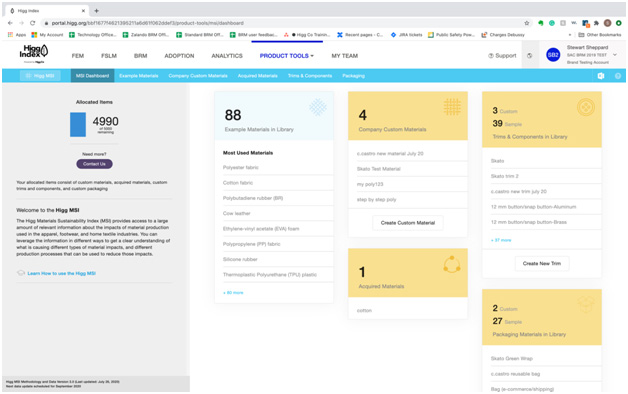628x394 pixels.
Task: Open Cow leather material
Action: point(237,213)
